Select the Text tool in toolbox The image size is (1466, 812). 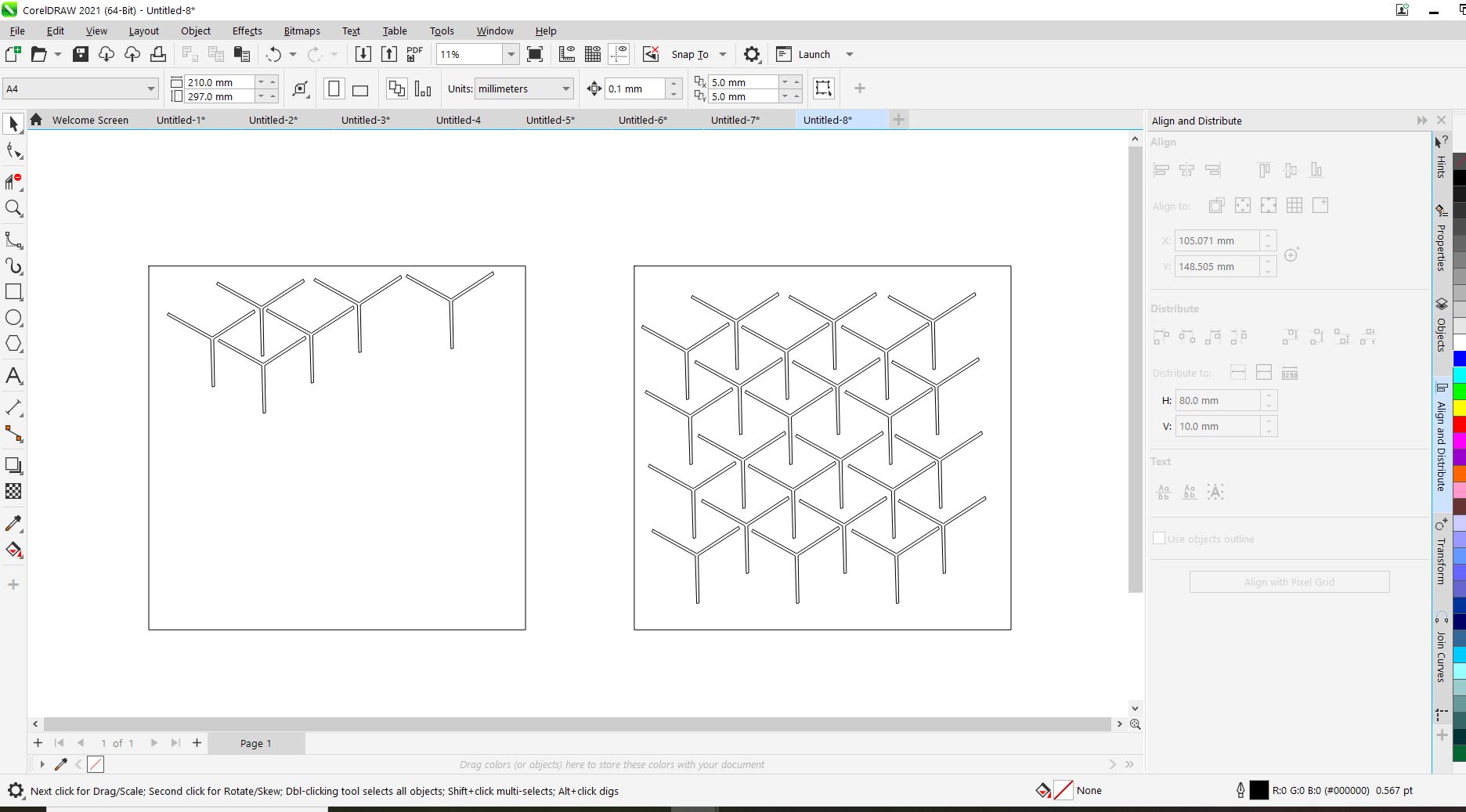(13, 377)
